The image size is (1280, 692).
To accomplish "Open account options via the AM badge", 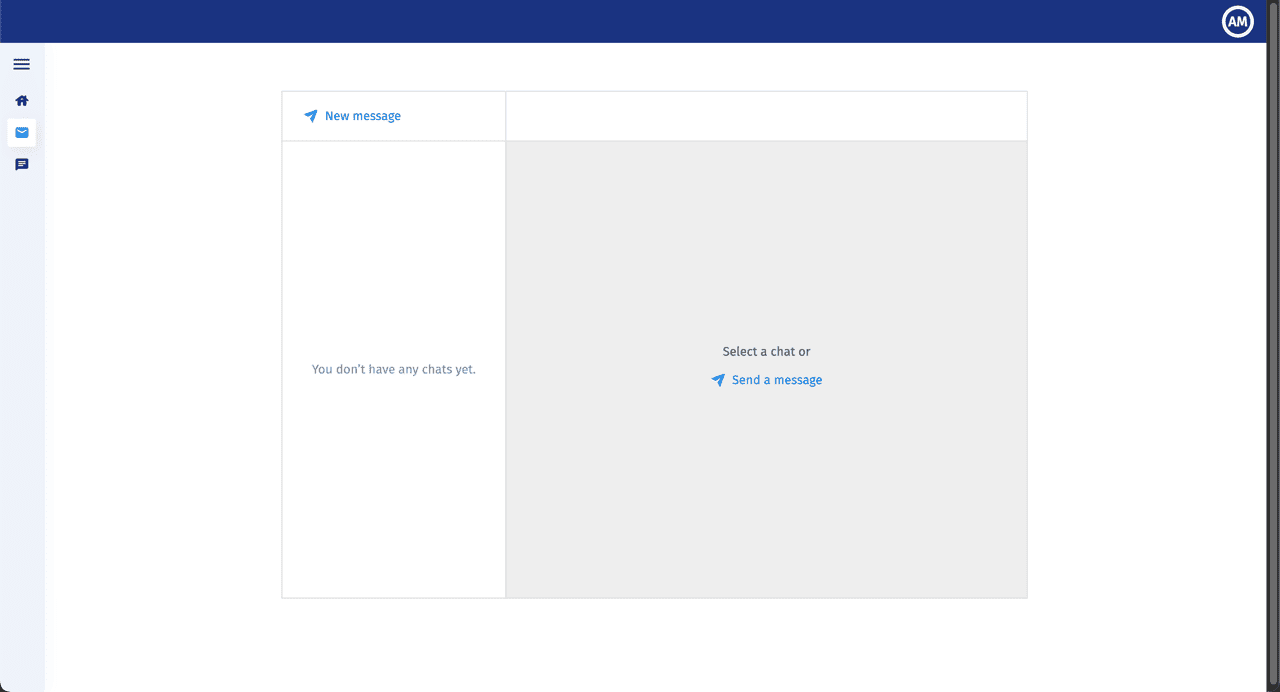I will point(1237,21).
